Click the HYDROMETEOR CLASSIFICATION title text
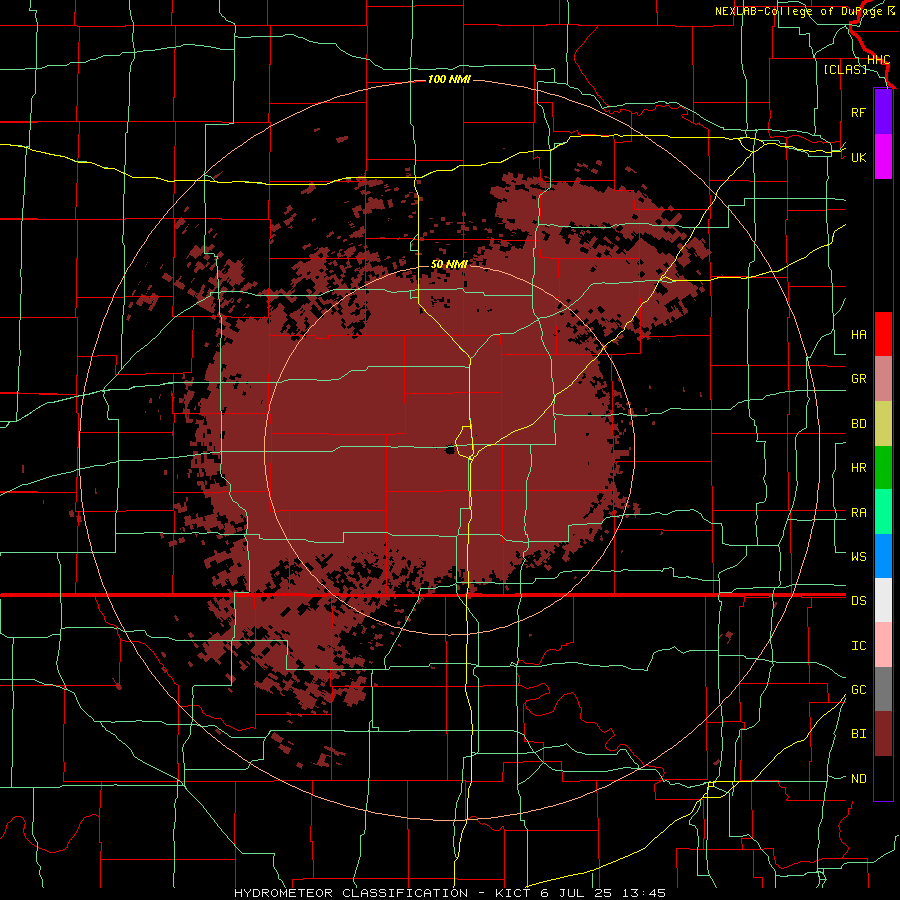 click(351, 893)
